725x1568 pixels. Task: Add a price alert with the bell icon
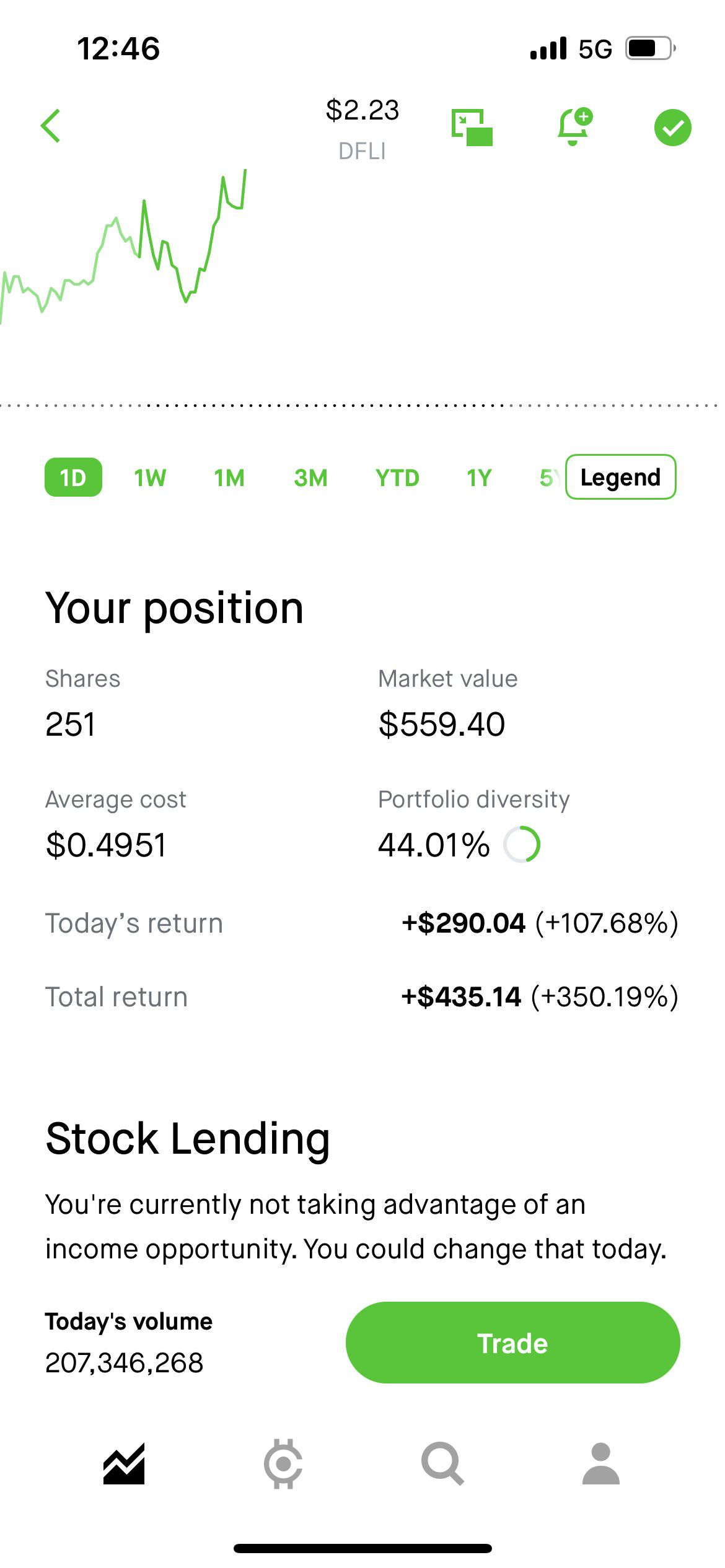point(574,127)
